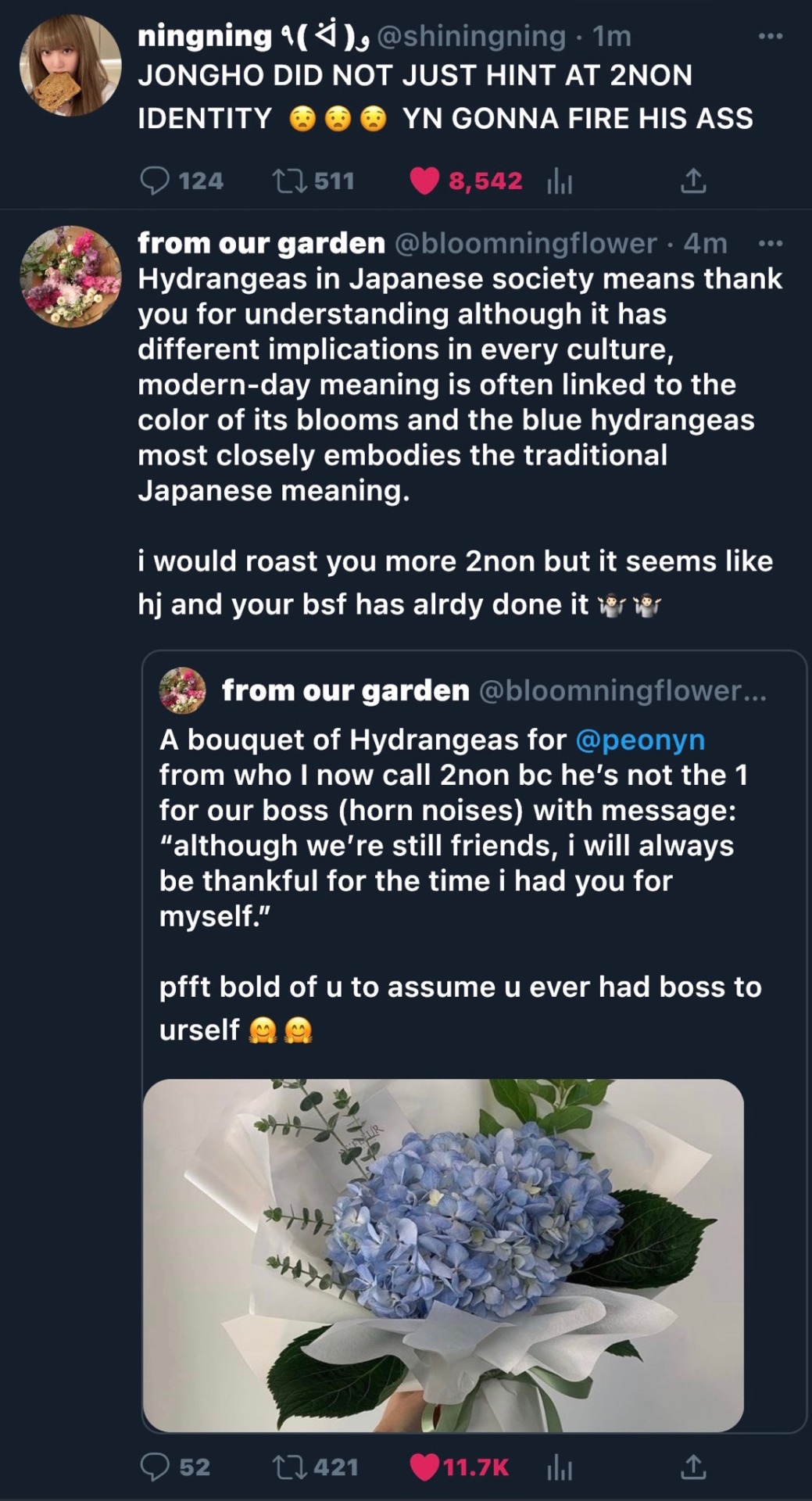Viewport: 812px width, 1501px height.
Task: Reply to ningning's tweet
Action: (155, 181)
